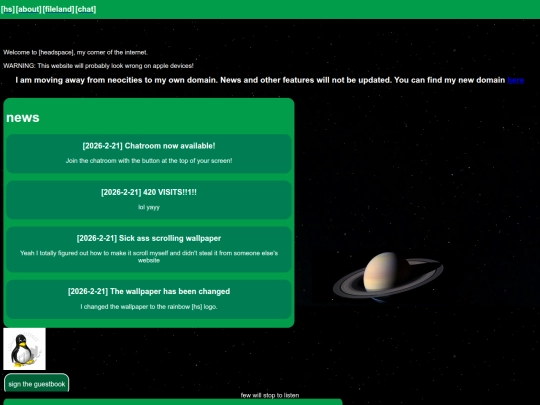Click the 'lol yayy' text

tap(149, 207)
